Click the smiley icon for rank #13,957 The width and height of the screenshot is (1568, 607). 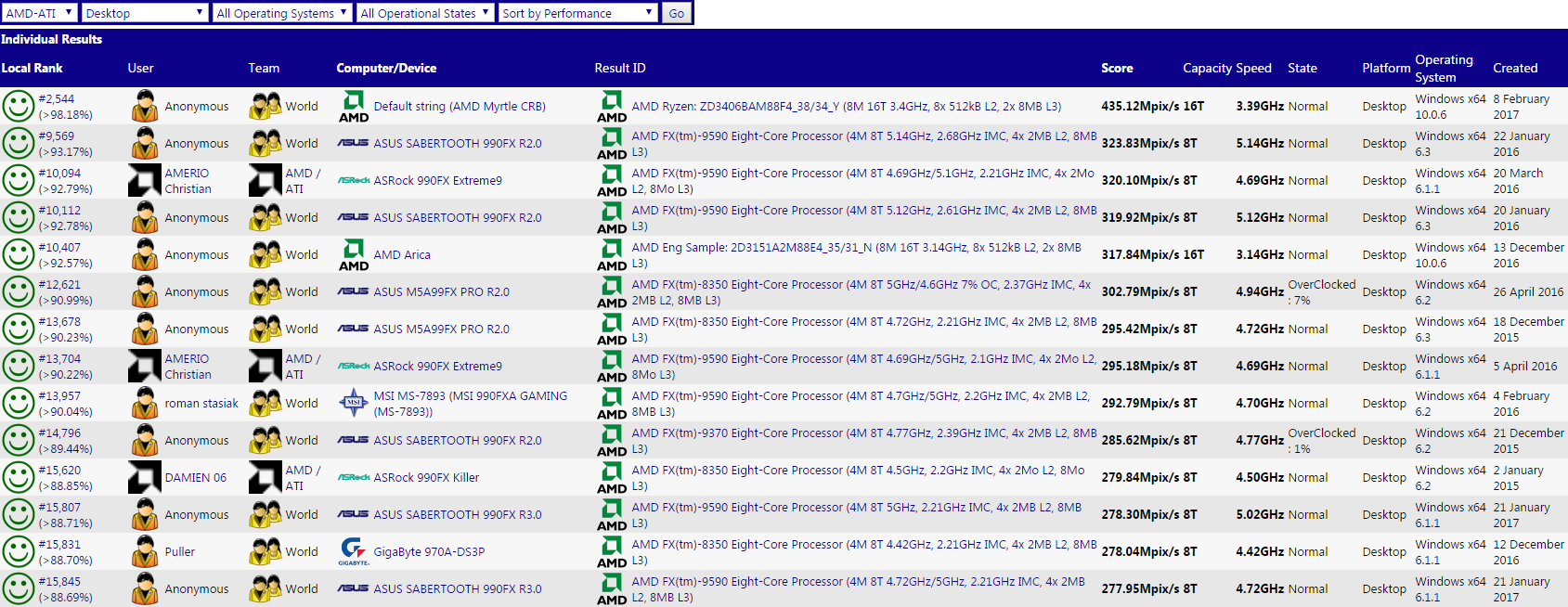(x=18, y=403)
